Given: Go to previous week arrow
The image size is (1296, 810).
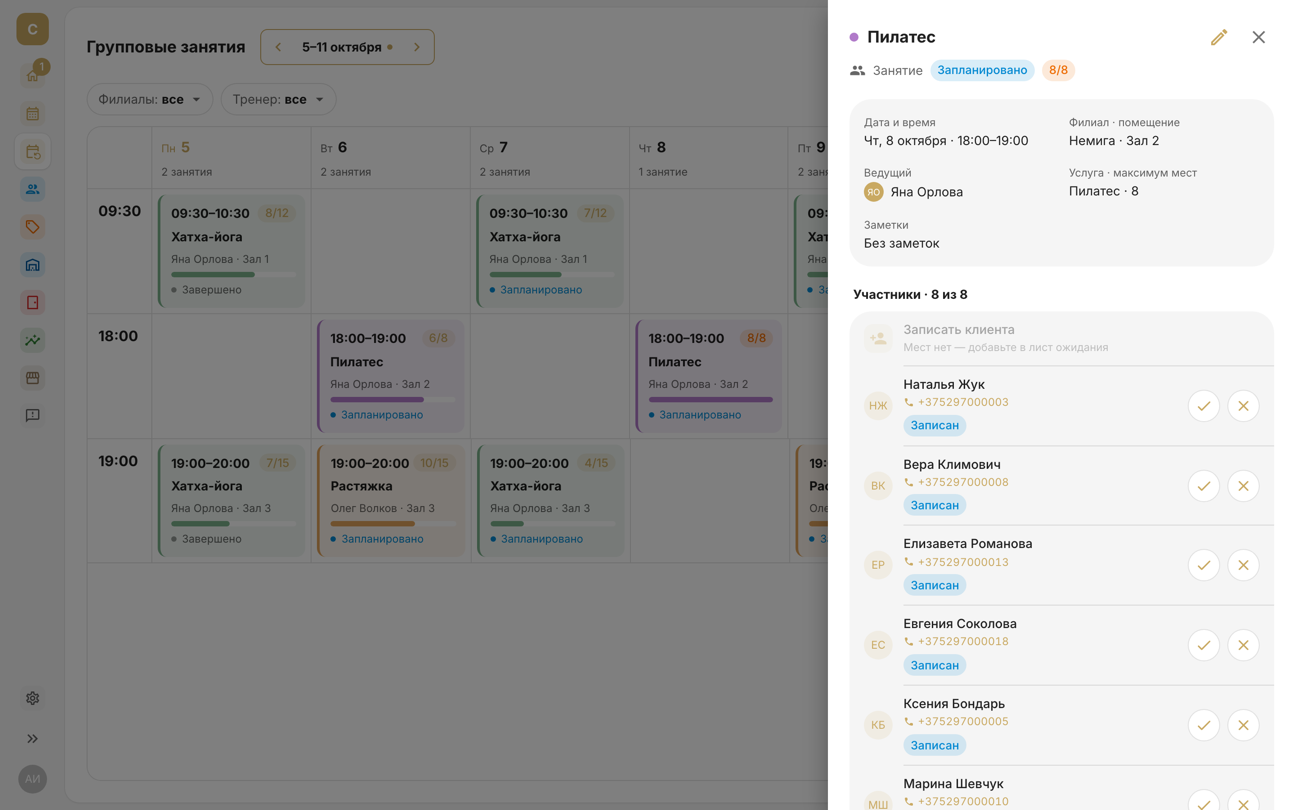Looking at the screenshot, I should click(x=278, y=47).
